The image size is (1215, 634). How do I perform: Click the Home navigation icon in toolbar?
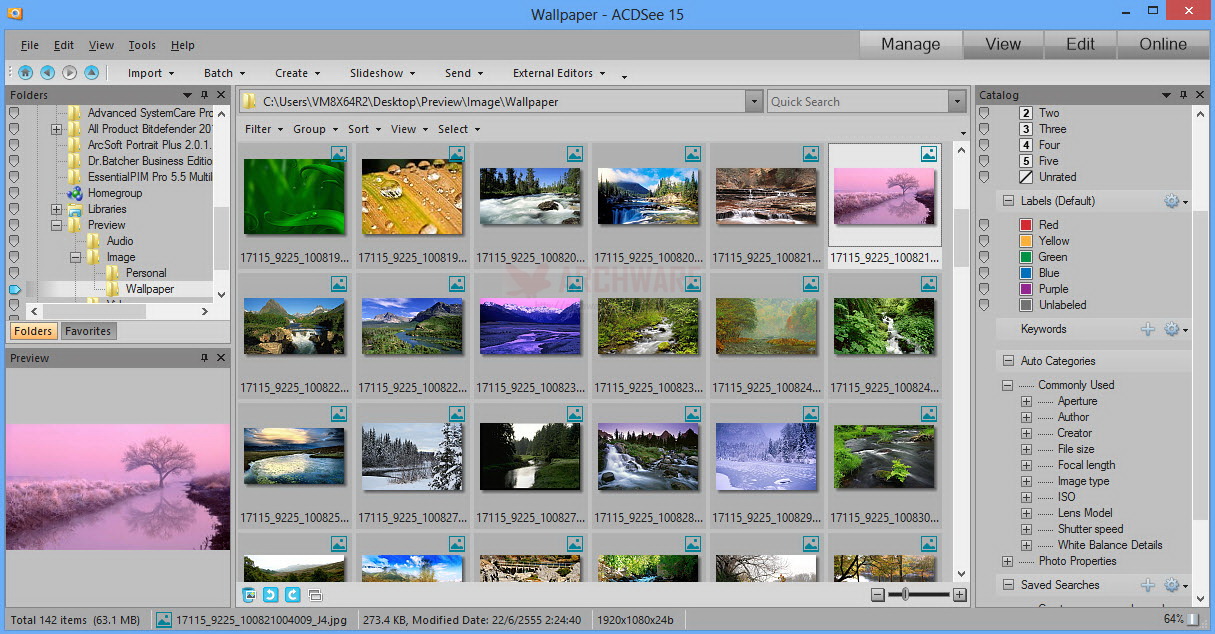pos(25,73)
